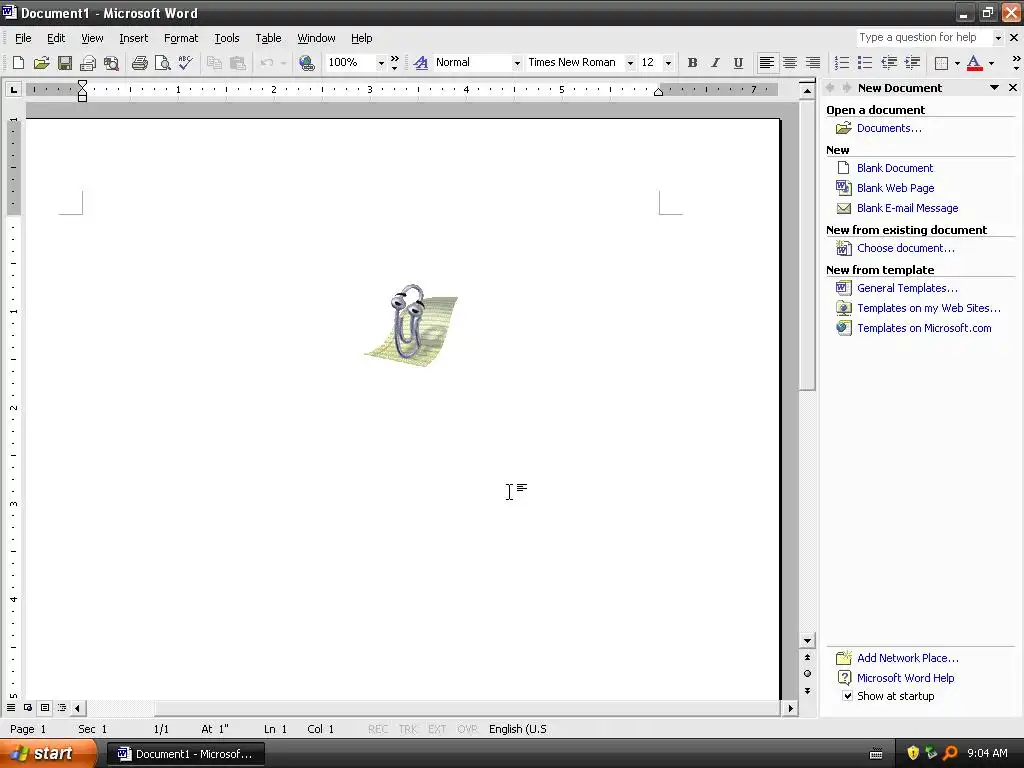Click Document1 taskbar button
This screenshot has width=1024, height=768.
185,754
